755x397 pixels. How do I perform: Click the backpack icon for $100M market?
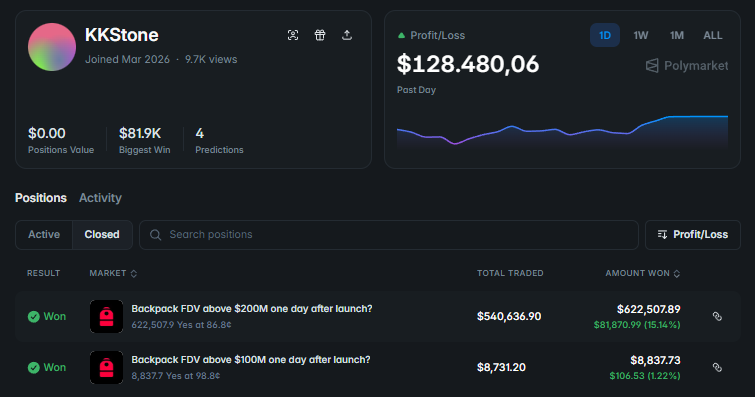pyautogui.click(x=106, y=368)
